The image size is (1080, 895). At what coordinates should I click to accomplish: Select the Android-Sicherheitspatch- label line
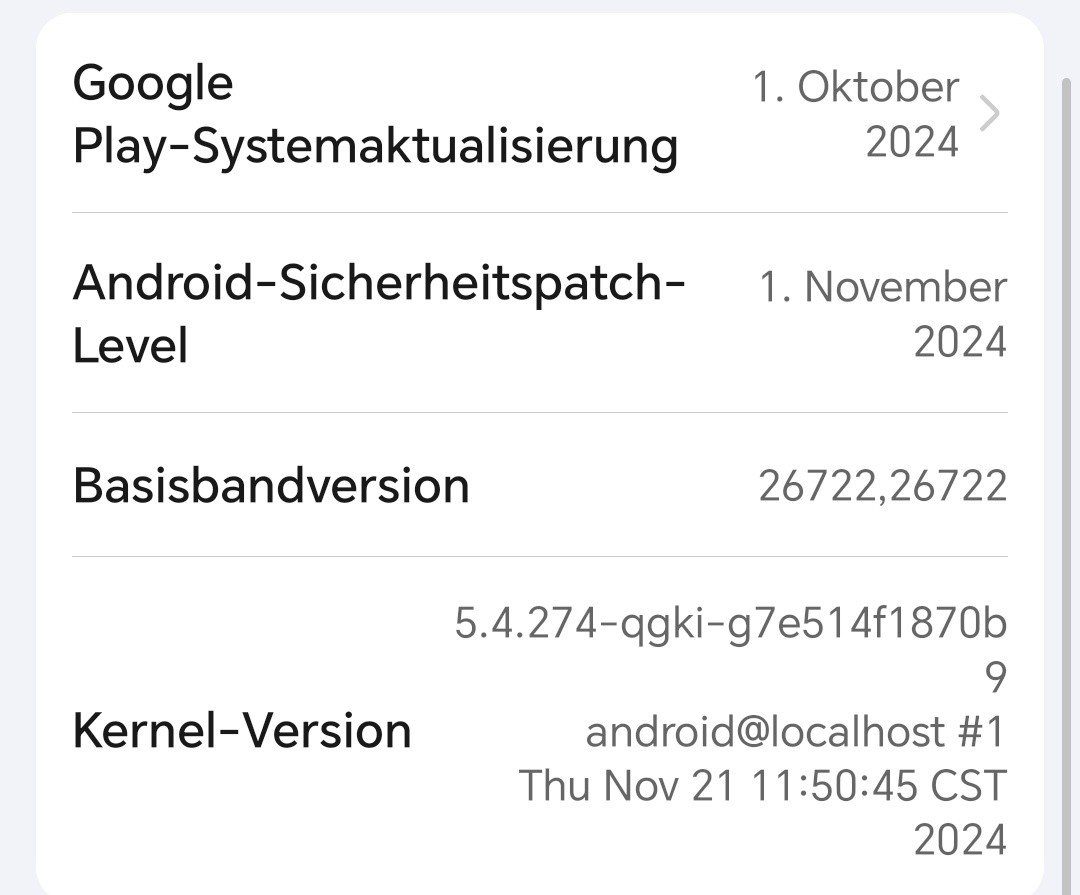[379, 284]
